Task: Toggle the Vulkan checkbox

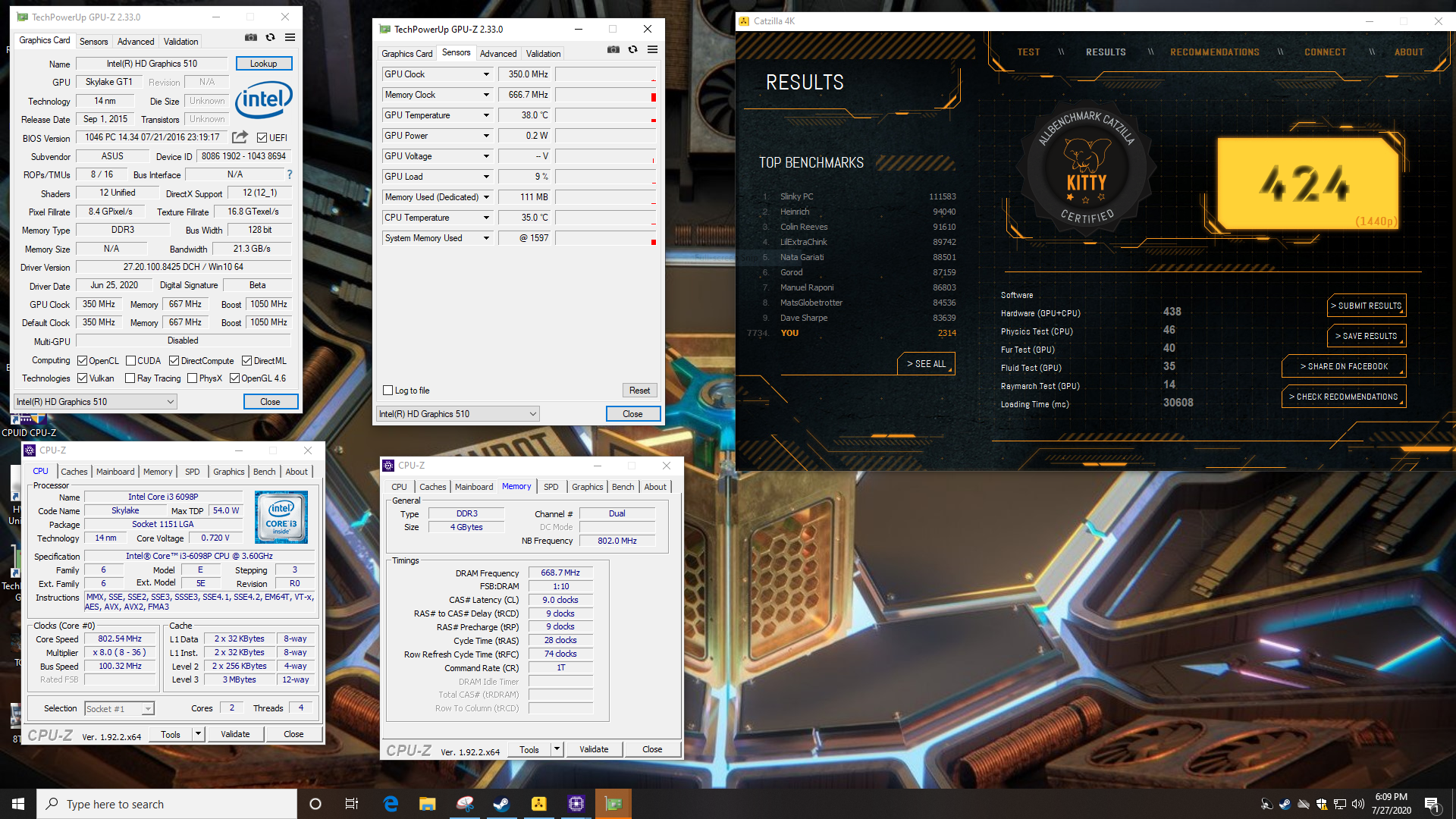Action: click(x=82, y=378)
